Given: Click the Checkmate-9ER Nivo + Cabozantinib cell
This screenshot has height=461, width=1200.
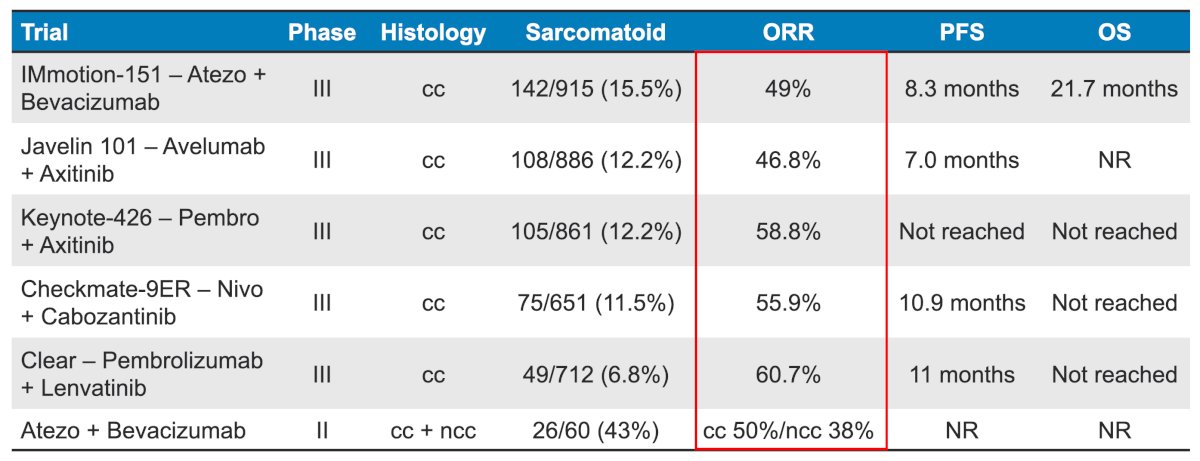Looking at the screenshot, I should 142,303.
